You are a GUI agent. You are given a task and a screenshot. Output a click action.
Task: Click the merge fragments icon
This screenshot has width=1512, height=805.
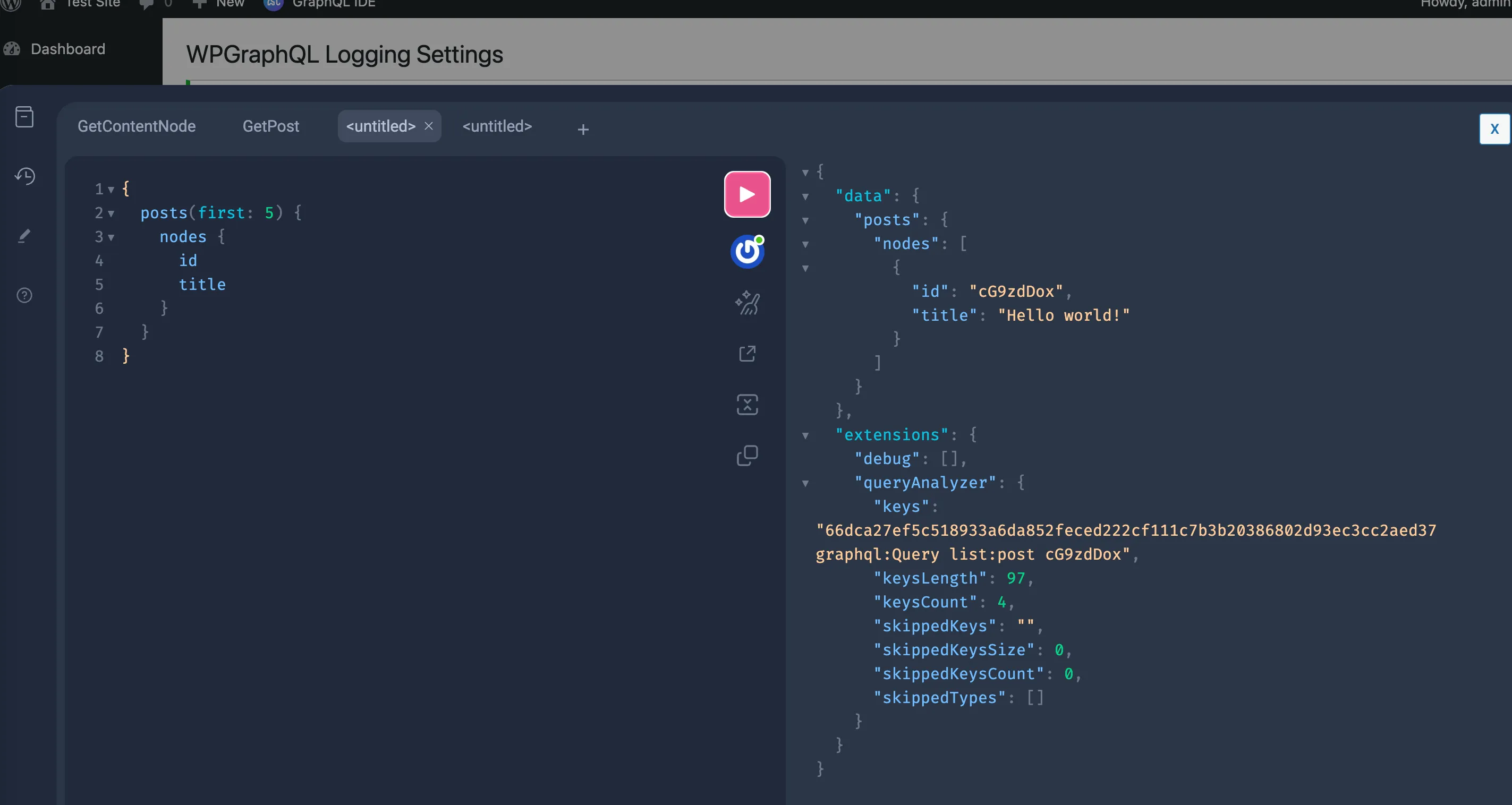click(x=746, y=404)
